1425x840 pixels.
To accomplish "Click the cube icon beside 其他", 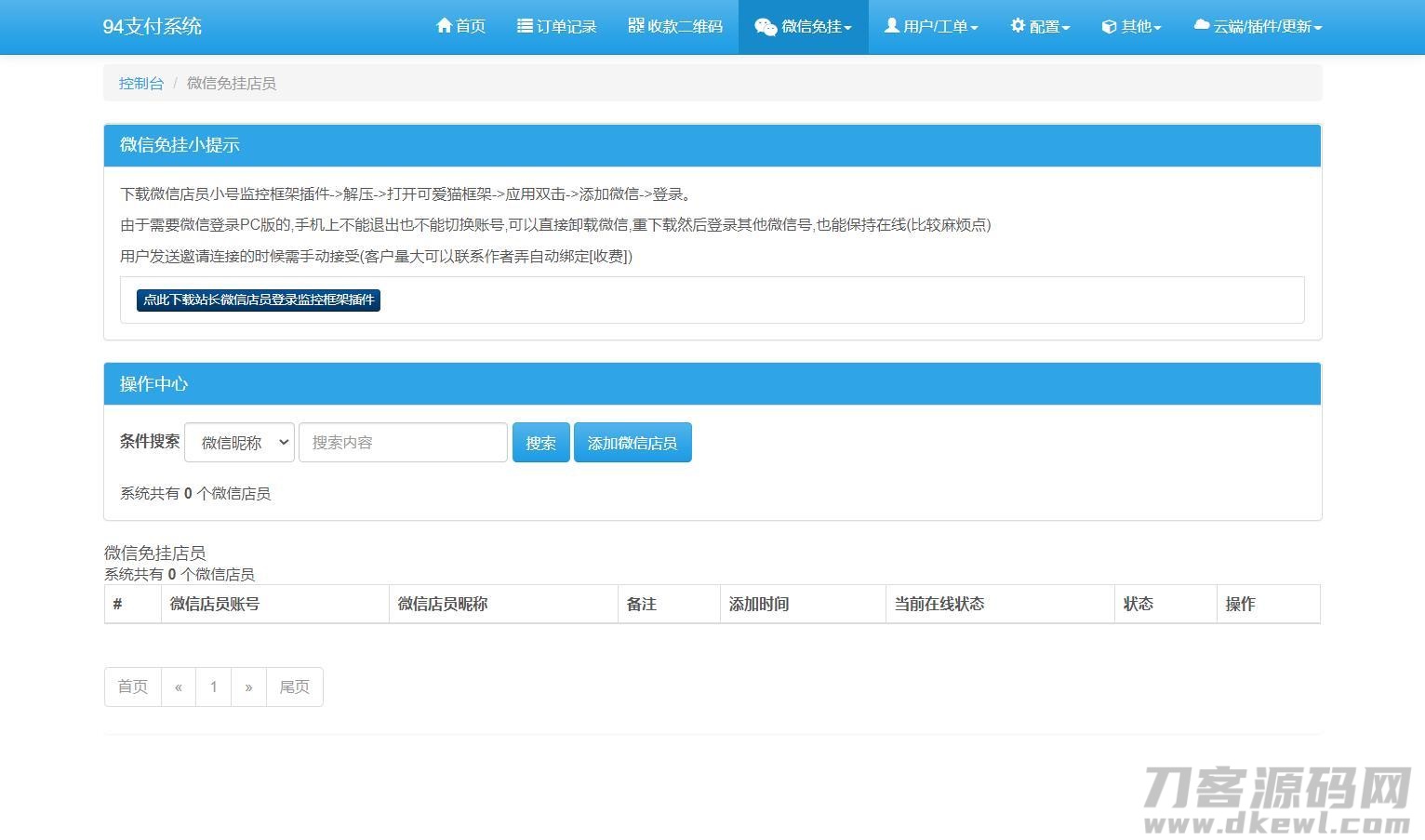I will (1109, 27).
